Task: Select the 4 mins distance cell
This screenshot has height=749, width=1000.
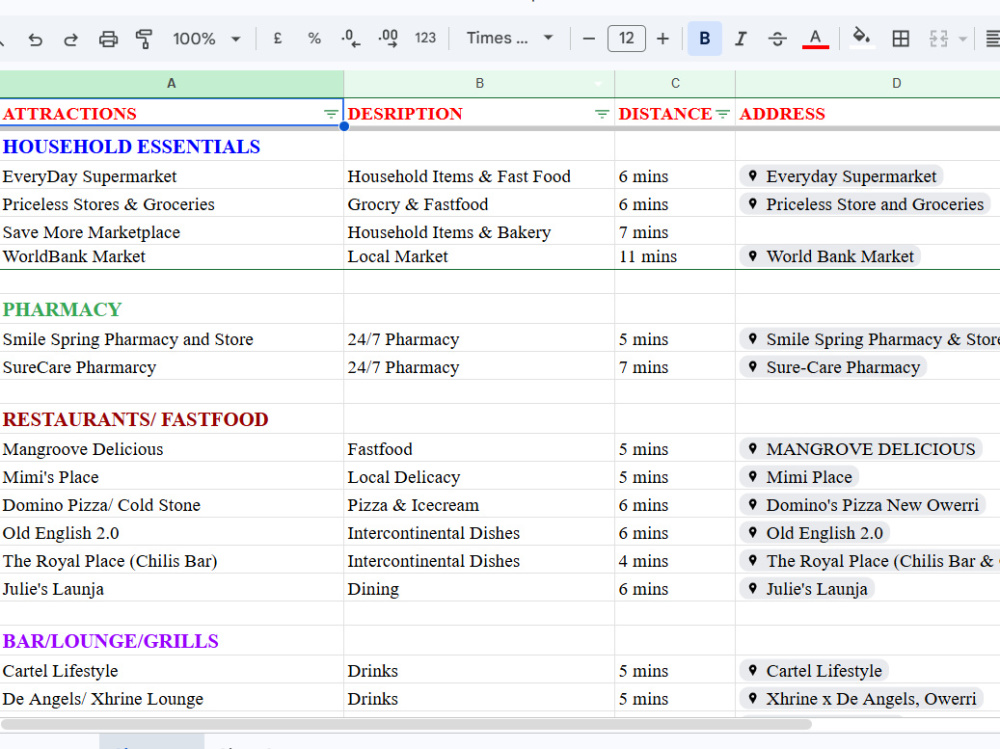Action: coord(675,561)
